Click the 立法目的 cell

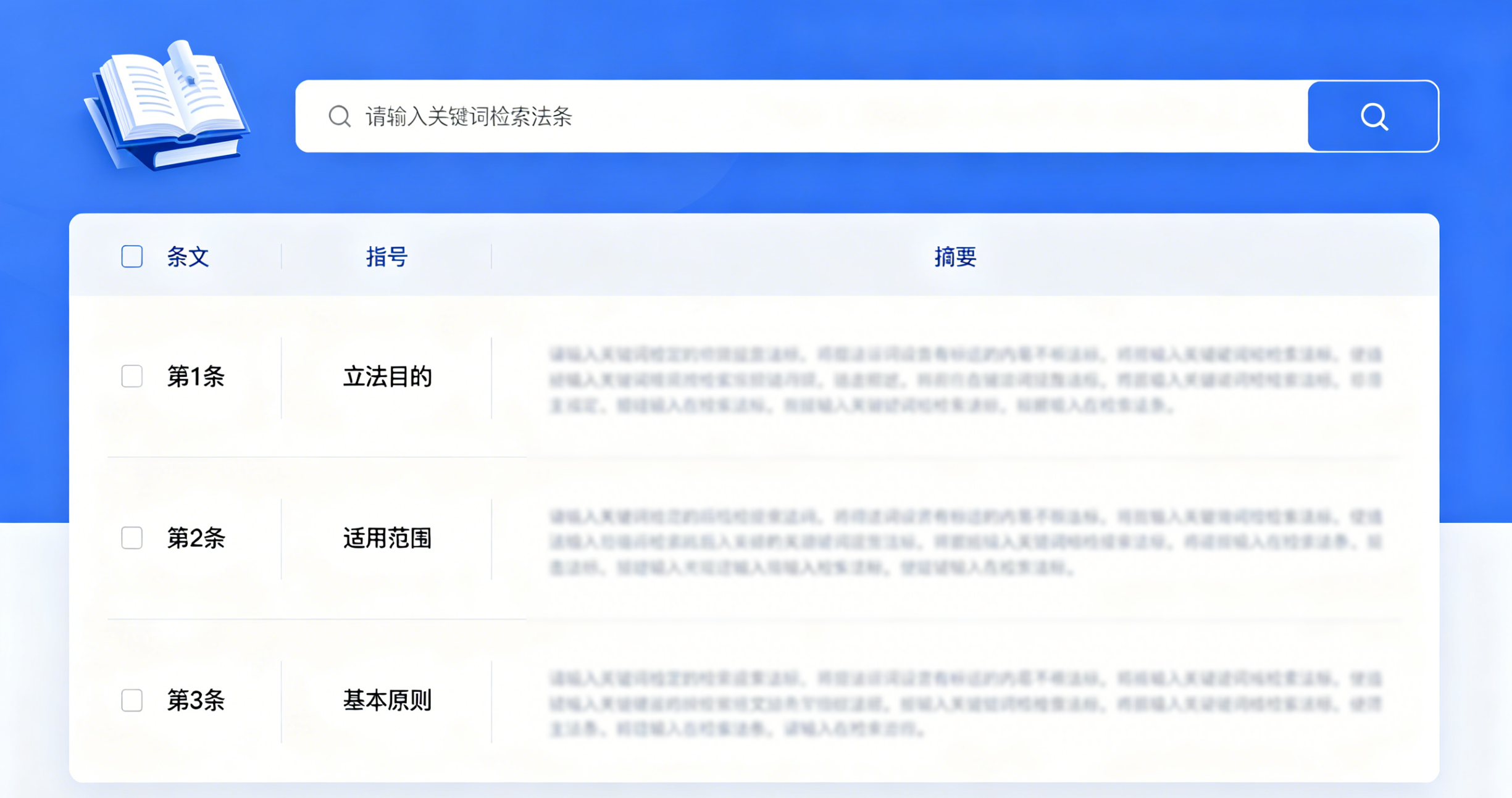[x=387, y=376]
